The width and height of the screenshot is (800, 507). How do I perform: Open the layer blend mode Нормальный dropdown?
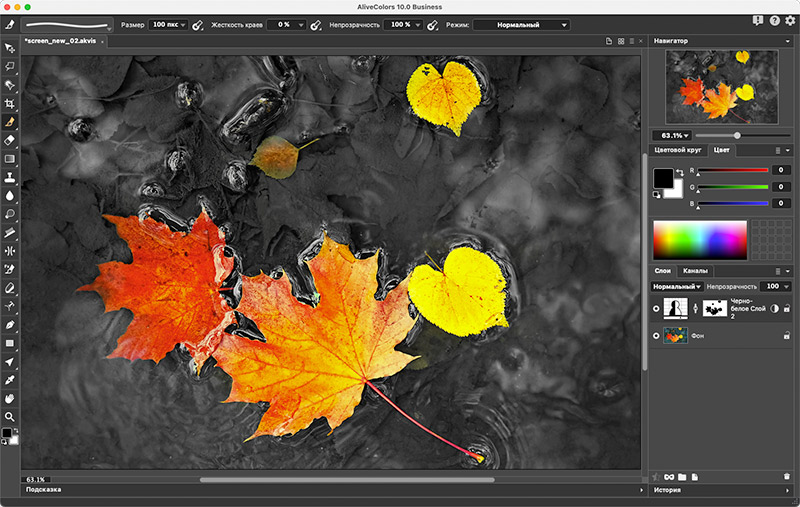pos(675,287)
